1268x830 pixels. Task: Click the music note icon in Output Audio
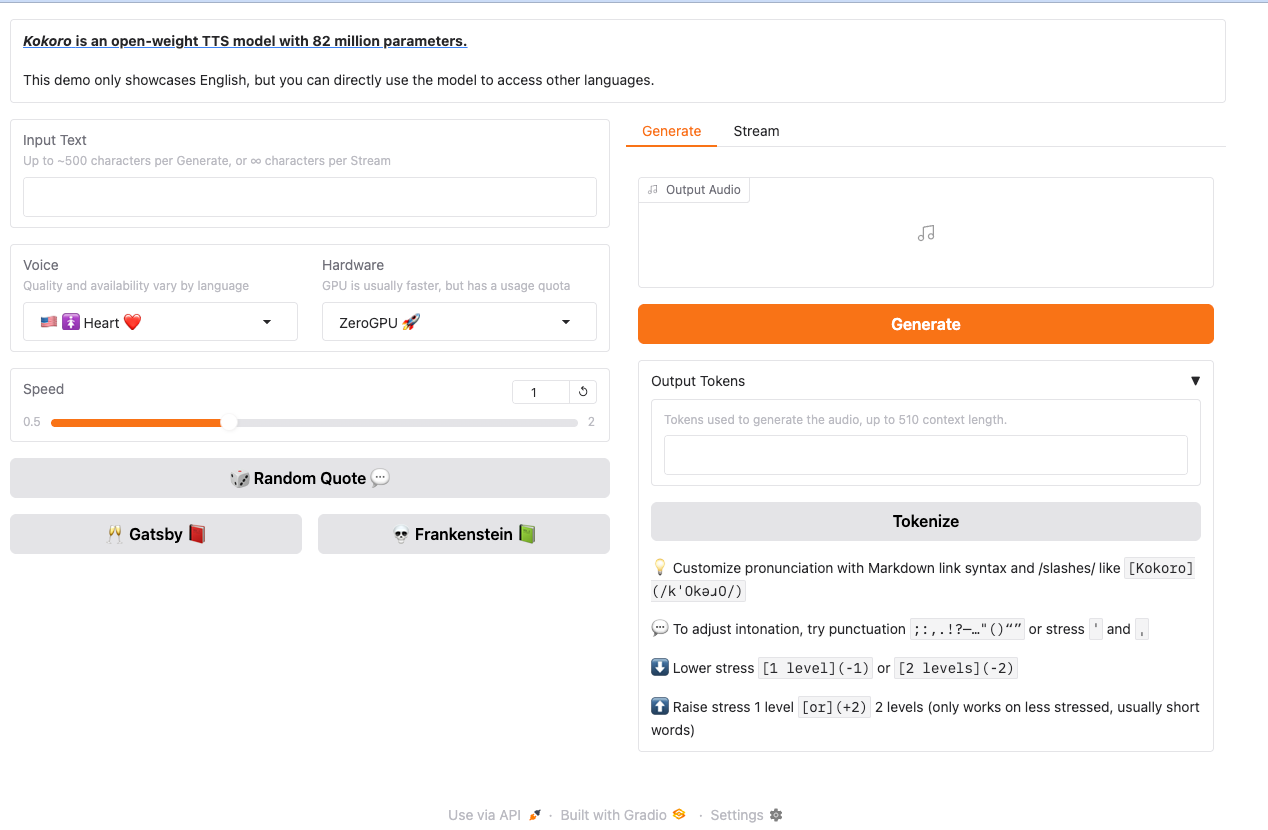click(x=926, y=233)
